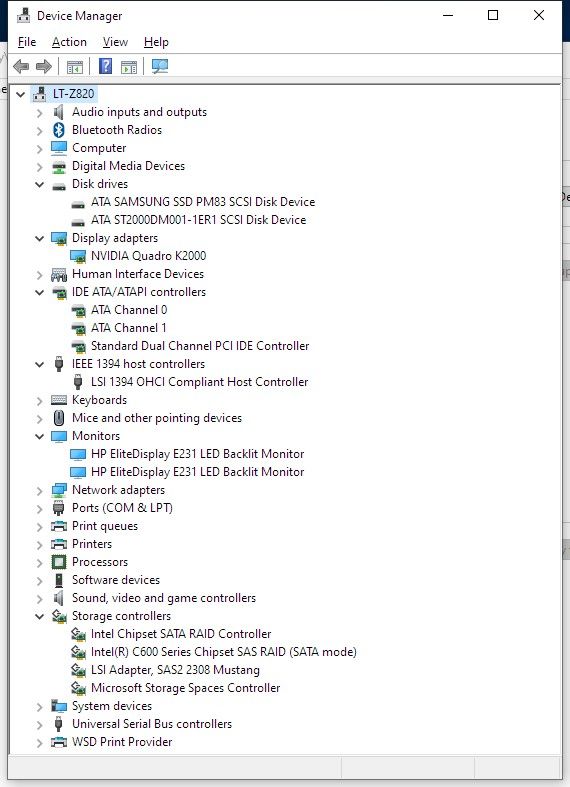Click the Keyboards category icon
Screen dimensions: 570x787
[59, 400]
